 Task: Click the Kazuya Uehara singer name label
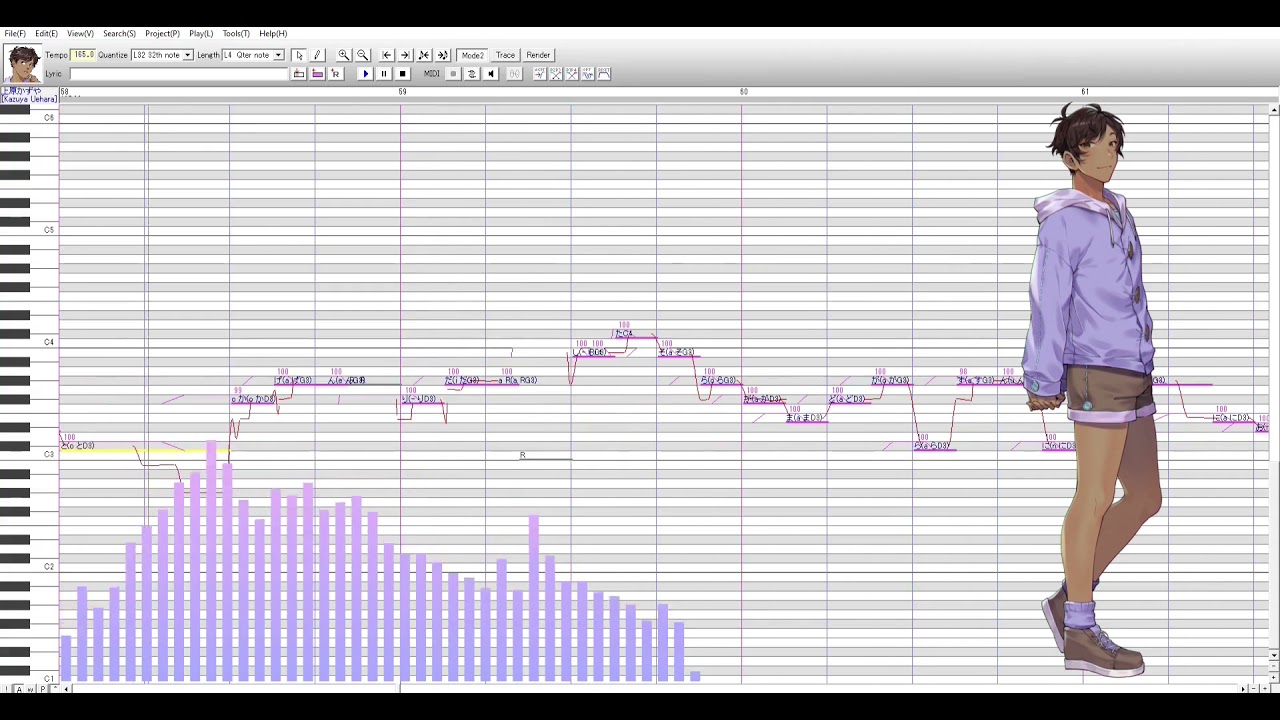[29, 95]
